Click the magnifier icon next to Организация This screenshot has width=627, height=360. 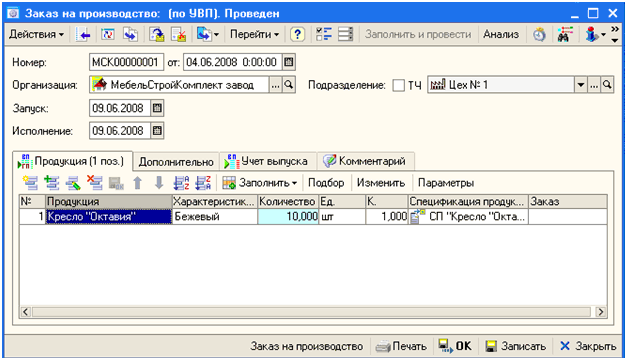(289, 85)
